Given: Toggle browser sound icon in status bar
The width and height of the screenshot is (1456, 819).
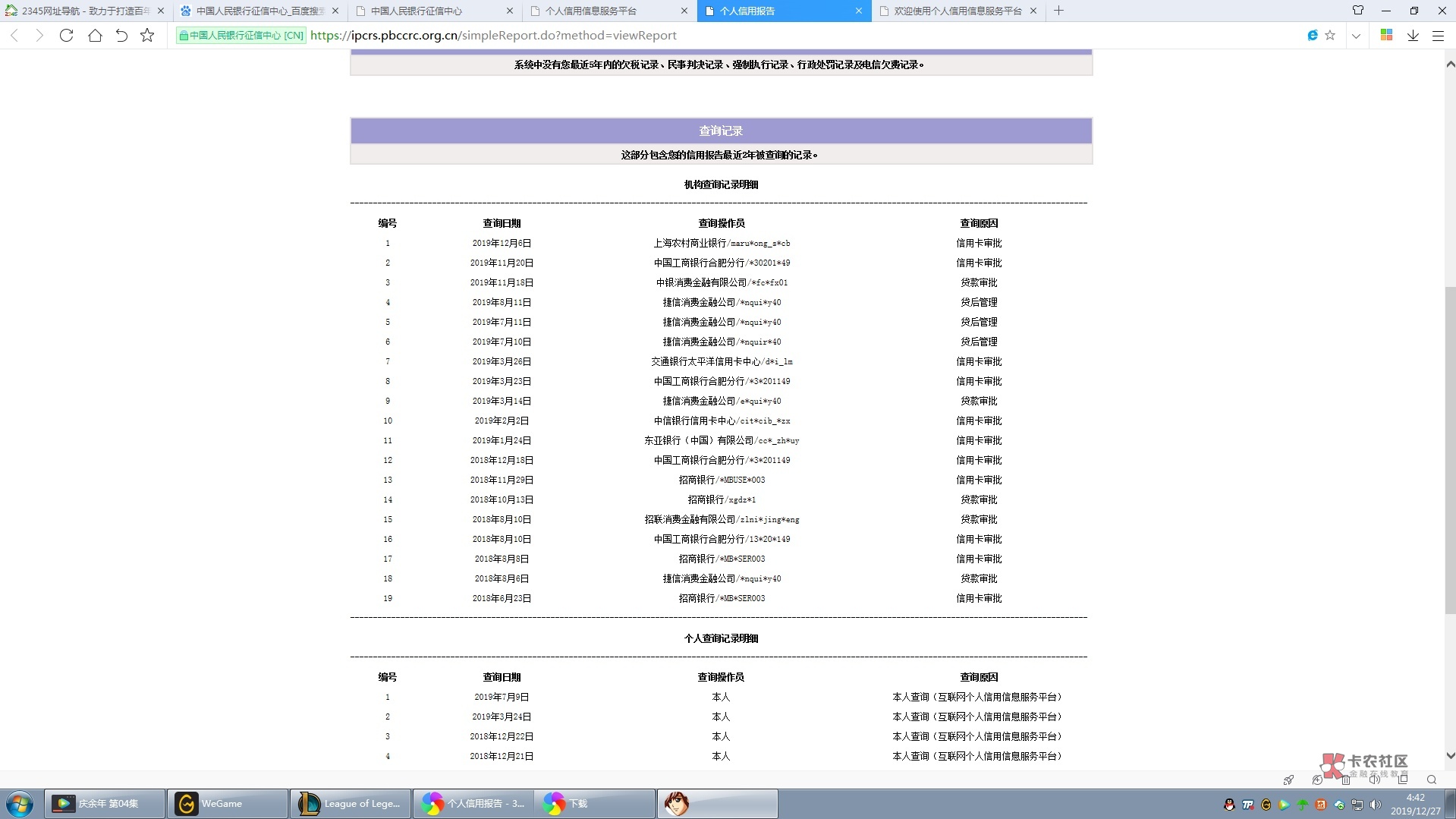Looking at the screenshot, I should click(x=1374, y=780).
